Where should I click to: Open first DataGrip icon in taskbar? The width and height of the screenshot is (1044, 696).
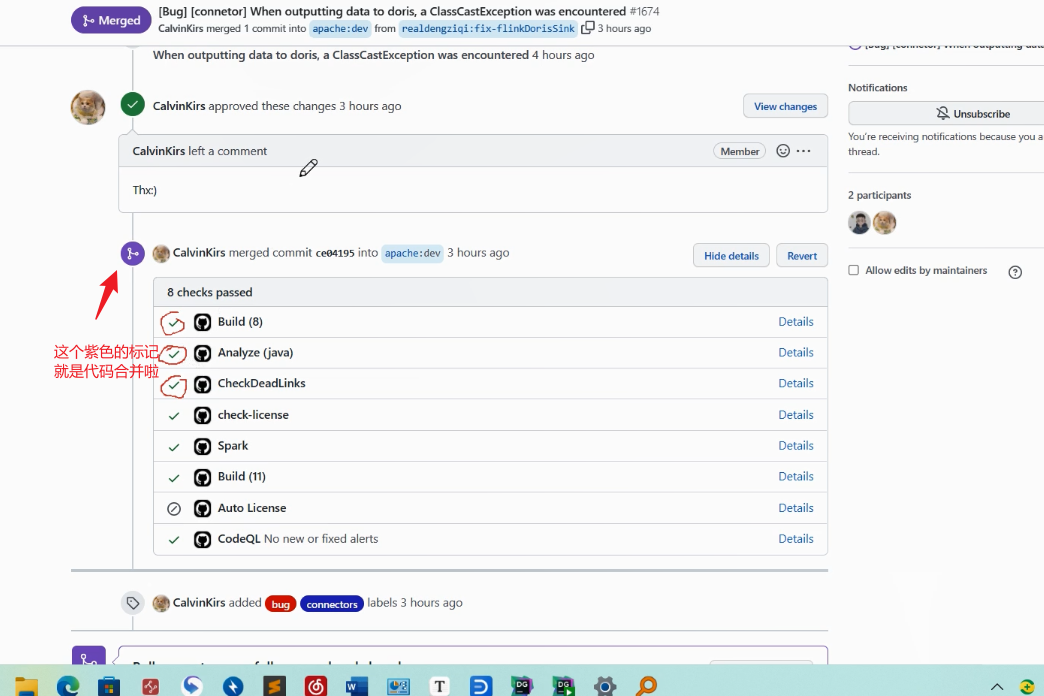(x=522, y=686)
